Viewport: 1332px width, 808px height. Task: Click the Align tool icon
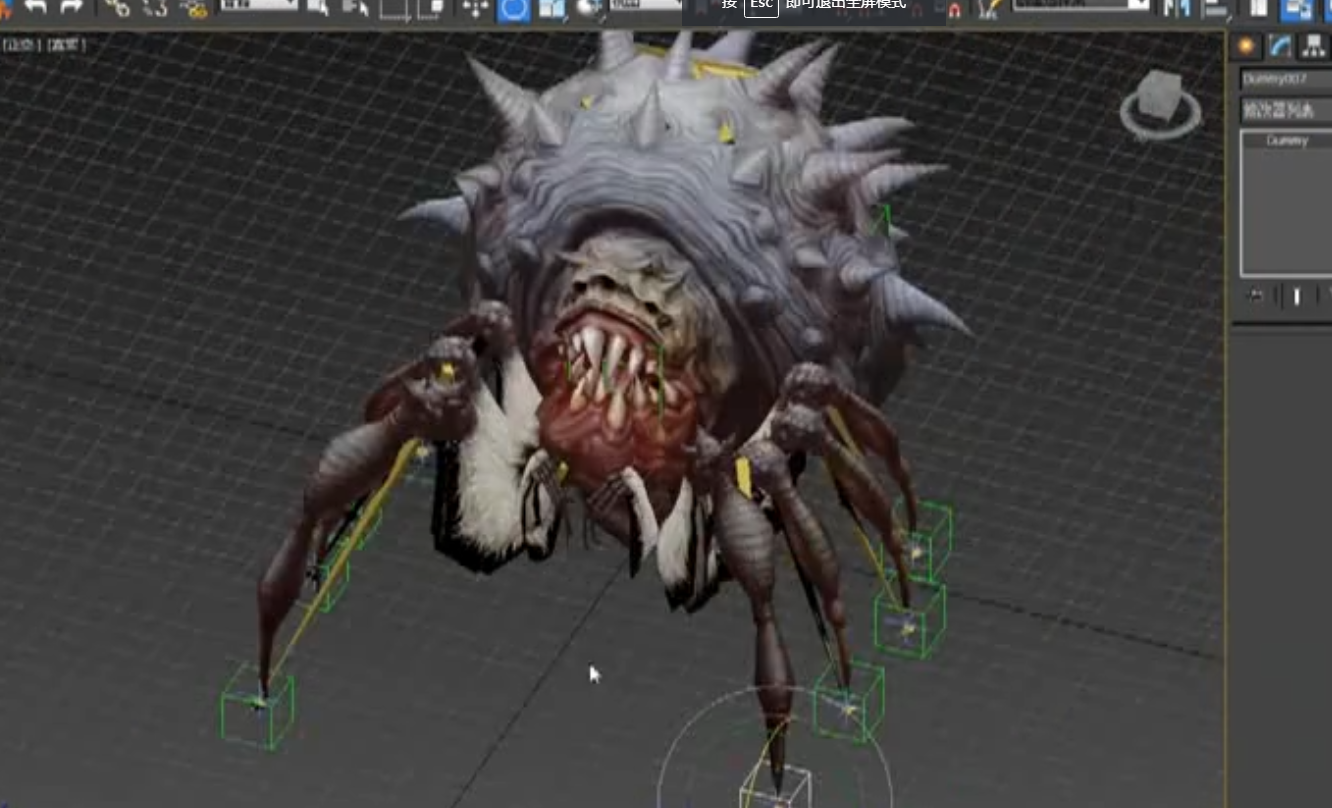[x=1216, y=9]
